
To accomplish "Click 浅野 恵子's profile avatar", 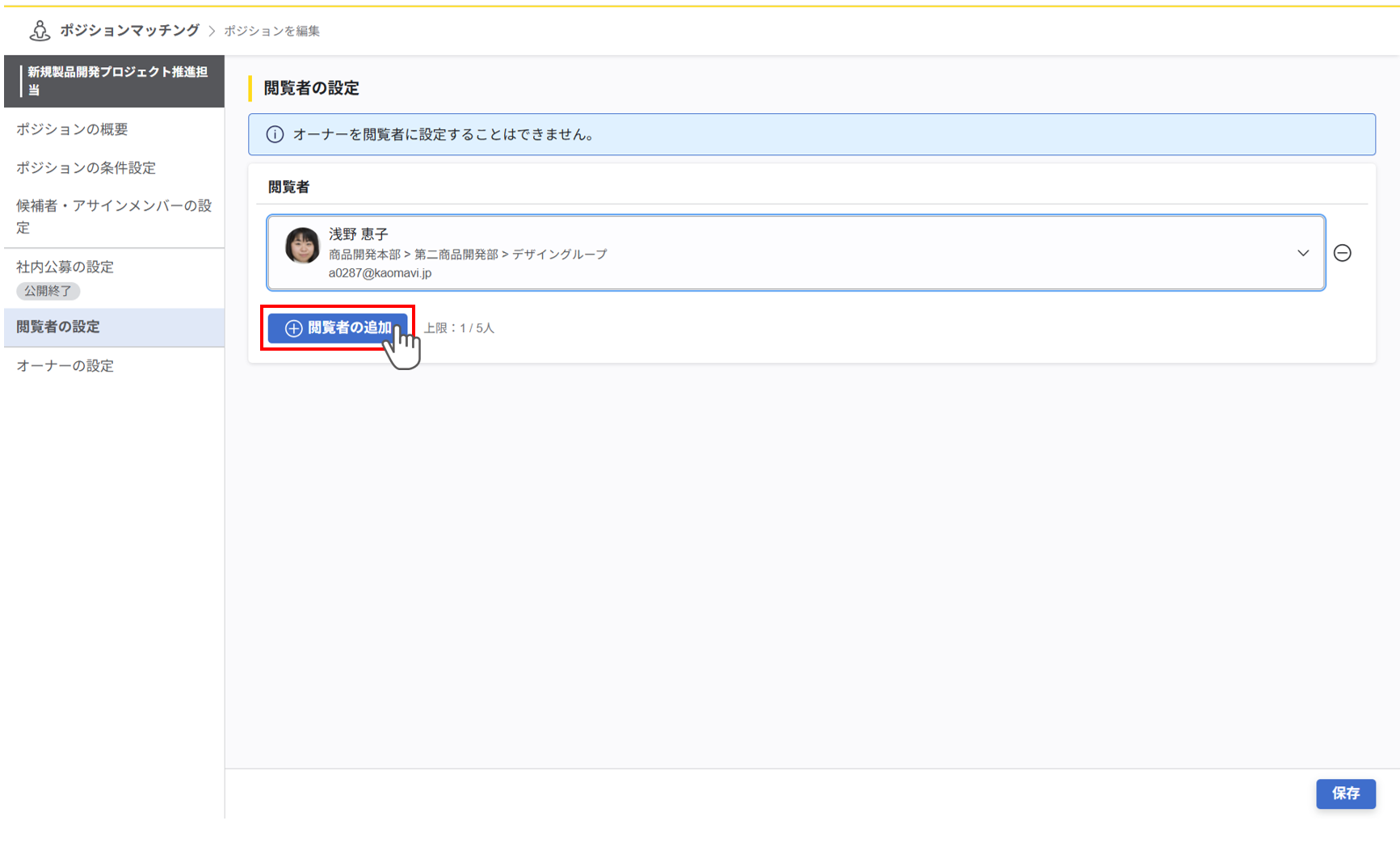I will (302, 246).
